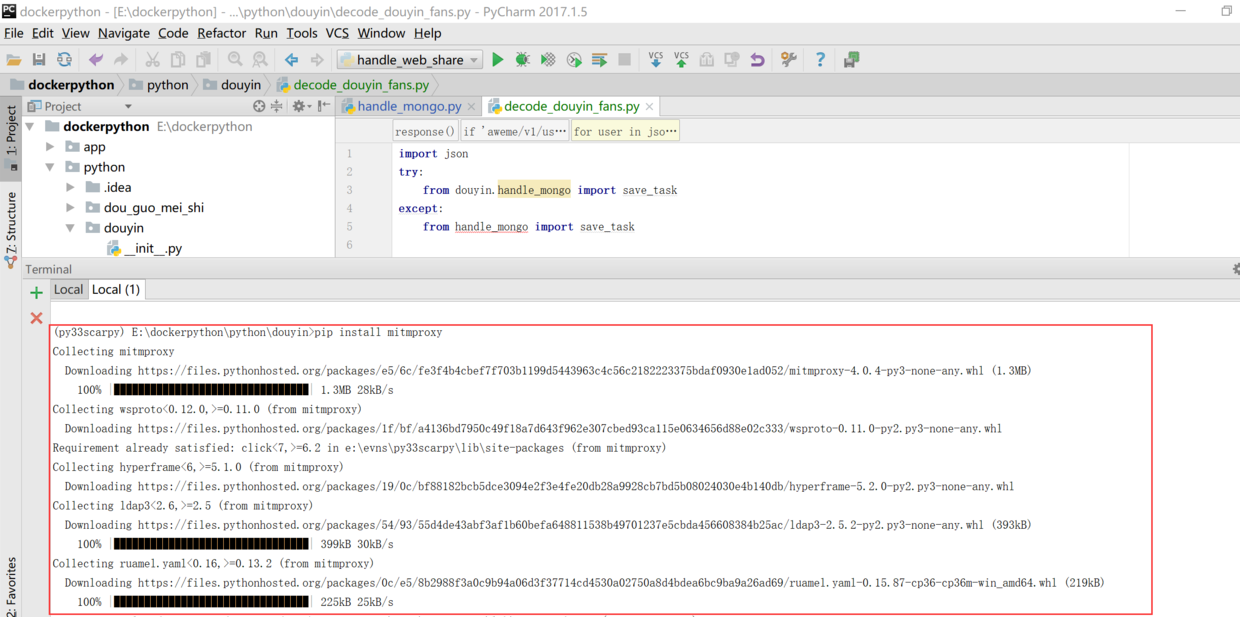This screenshot has height=617, width=1240.
Task: Click the purple Revert icon
Action: [x=757, y=60]
